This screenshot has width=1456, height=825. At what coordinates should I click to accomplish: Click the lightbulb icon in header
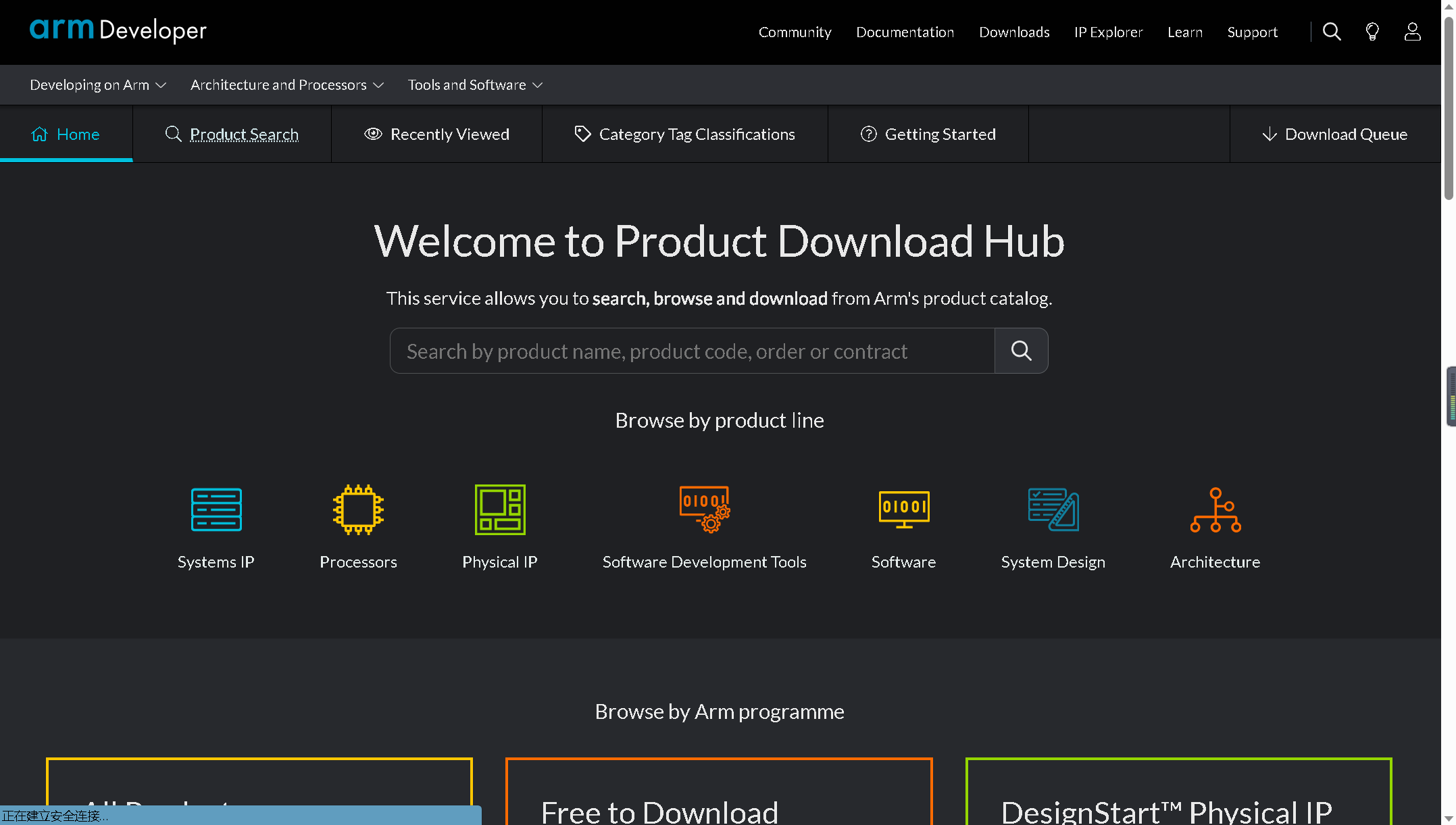pyautogui.click(x=1372, y=32)
